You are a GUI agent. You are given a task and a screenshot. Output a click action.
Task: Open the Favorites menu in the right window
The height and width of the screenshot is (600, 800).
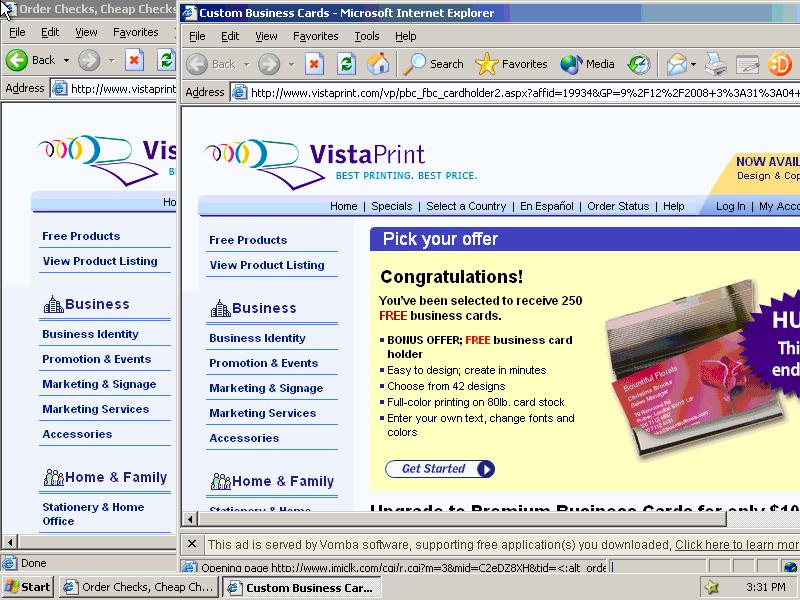(x=315, y=36)
